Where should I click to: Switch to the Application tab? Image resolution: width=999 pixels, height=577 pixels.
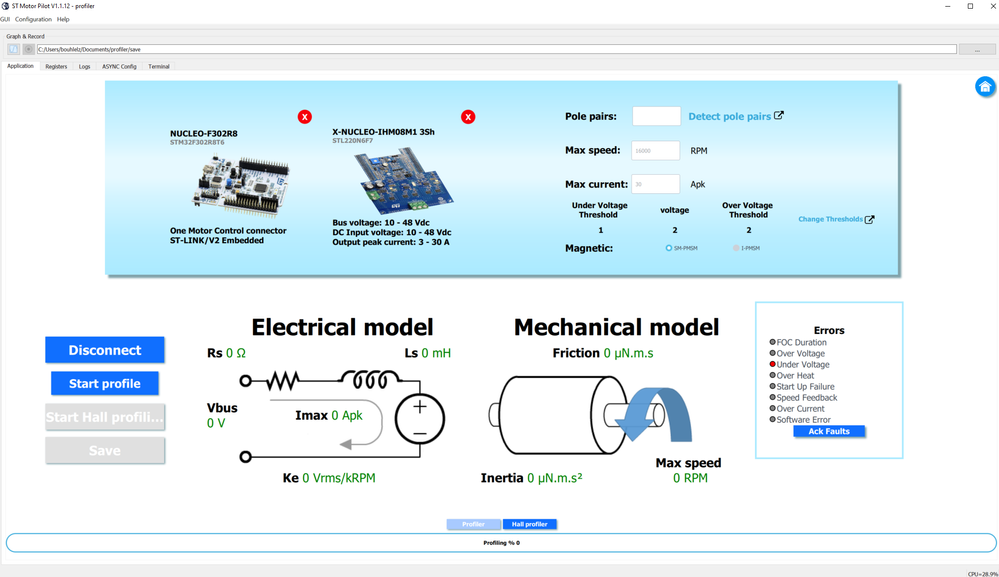click(20, 66)
